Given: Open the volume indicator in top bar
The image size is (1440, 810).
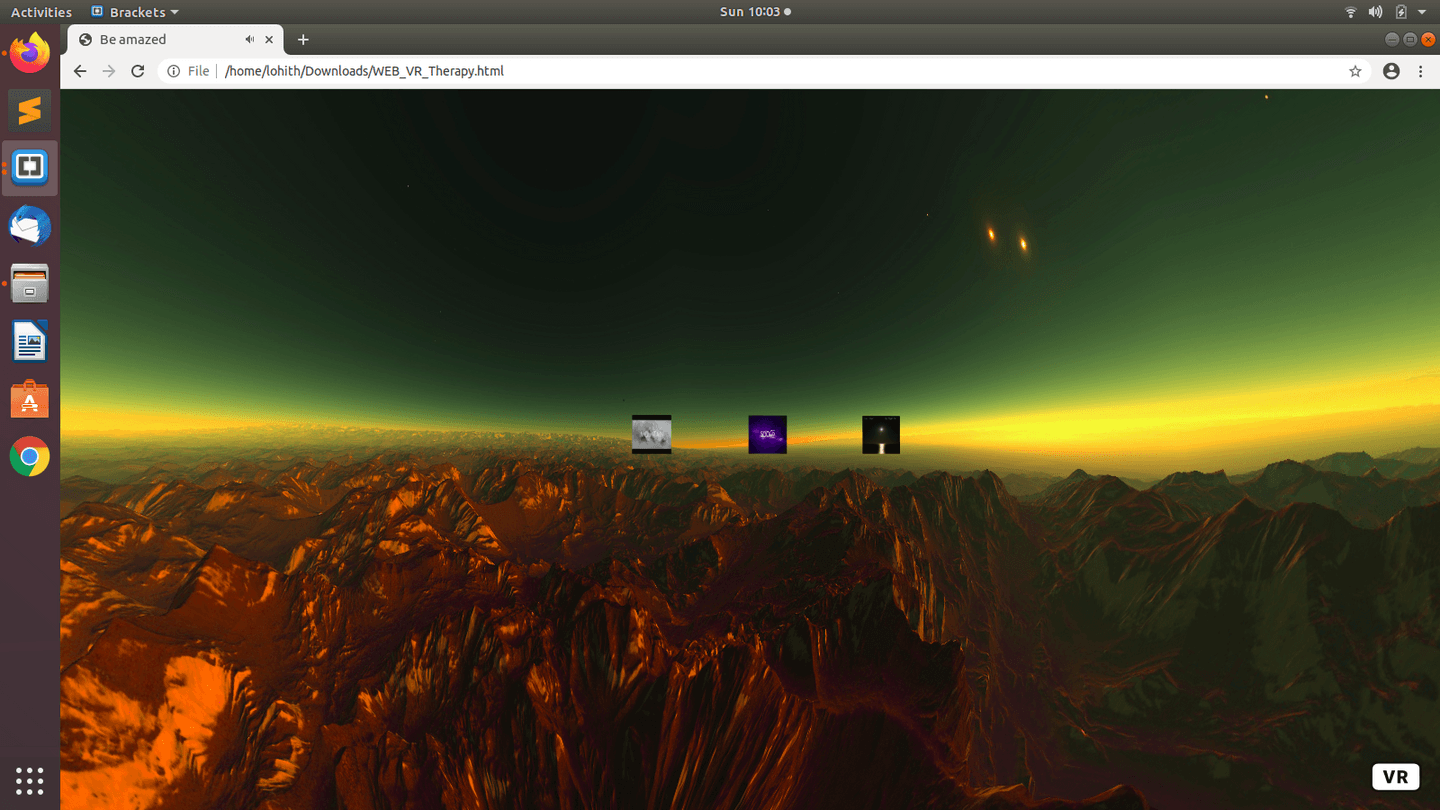Looking at the screenshot, I should coord(1375,12).
